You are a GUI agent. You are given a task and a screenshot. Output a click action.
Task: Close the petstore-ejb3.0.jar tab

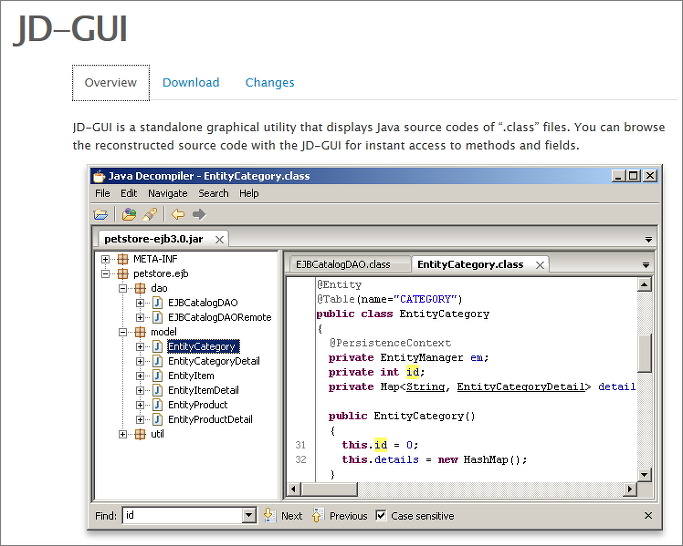(x=220, y=240)
